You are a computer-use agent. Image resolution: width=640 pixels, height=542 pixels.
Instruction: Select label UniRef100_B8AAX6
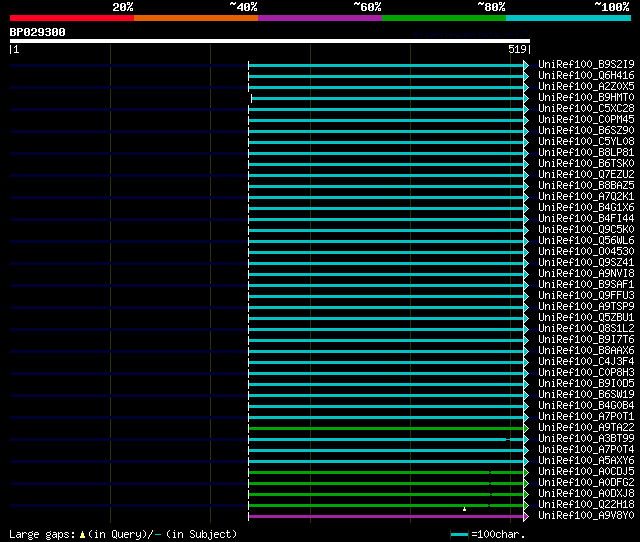point(586,351)
